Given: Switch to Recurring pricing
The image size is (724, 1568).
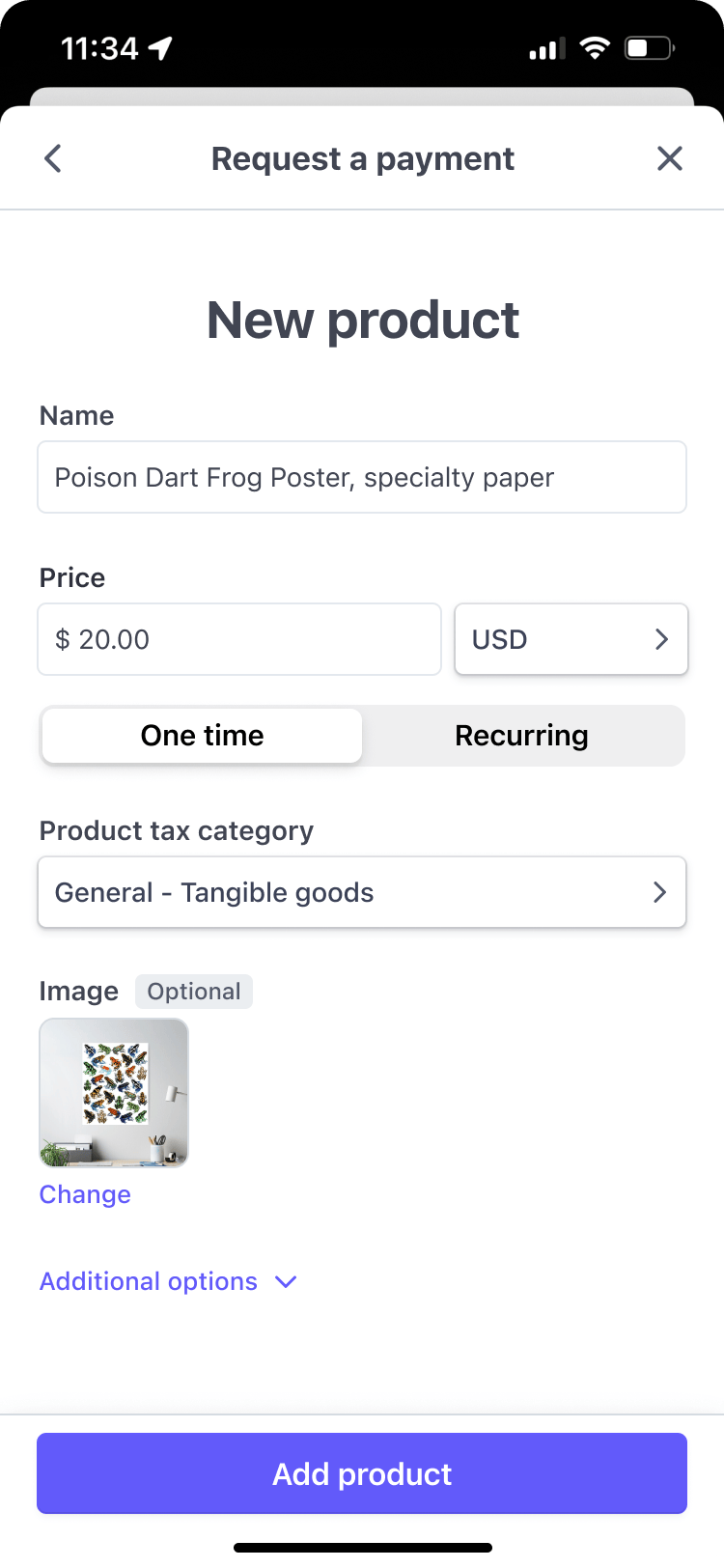Looking at the screenshot, I should [521, 736].
